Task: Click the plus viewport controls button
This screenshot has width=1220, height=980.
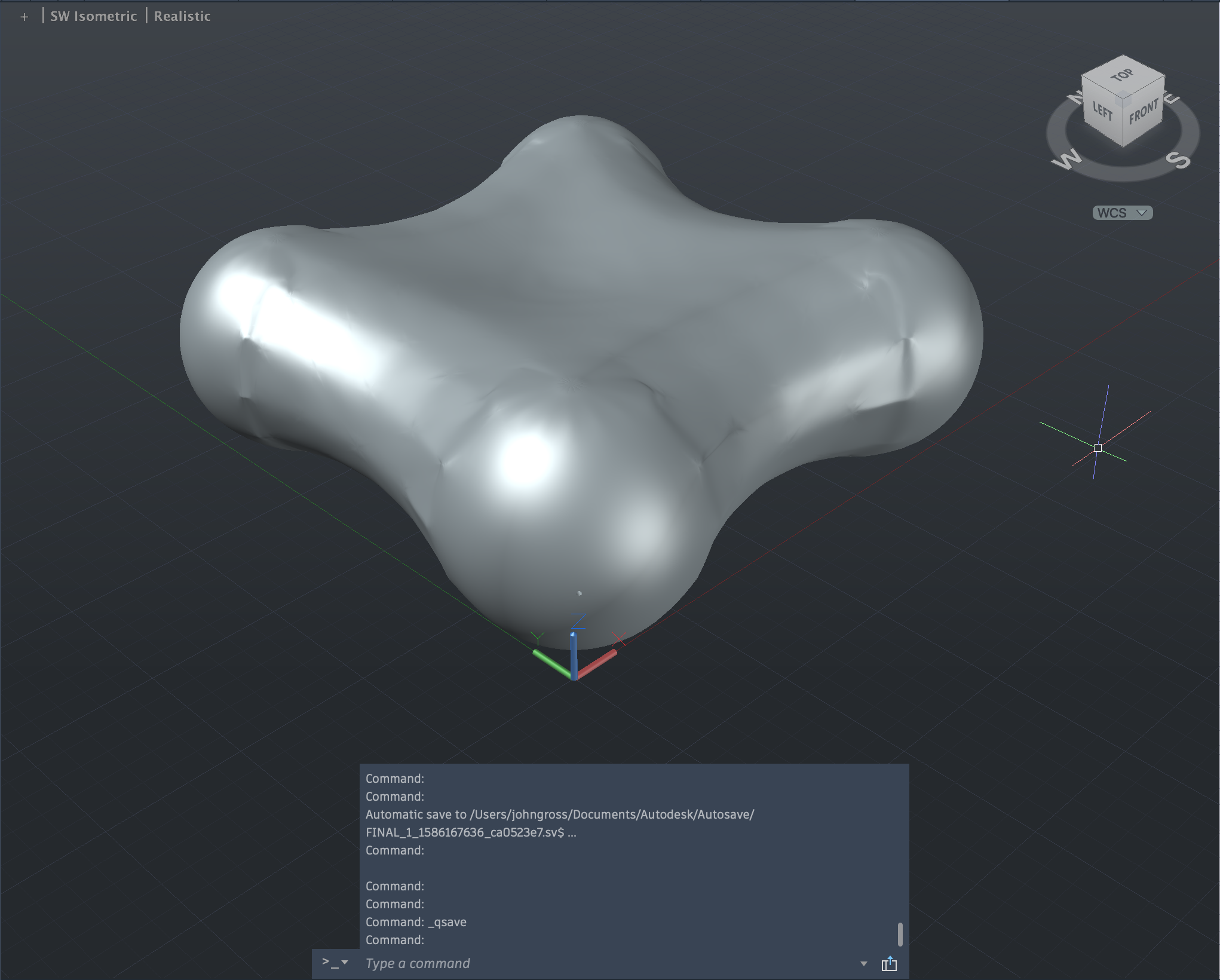Action: click(x=24, y=17)
